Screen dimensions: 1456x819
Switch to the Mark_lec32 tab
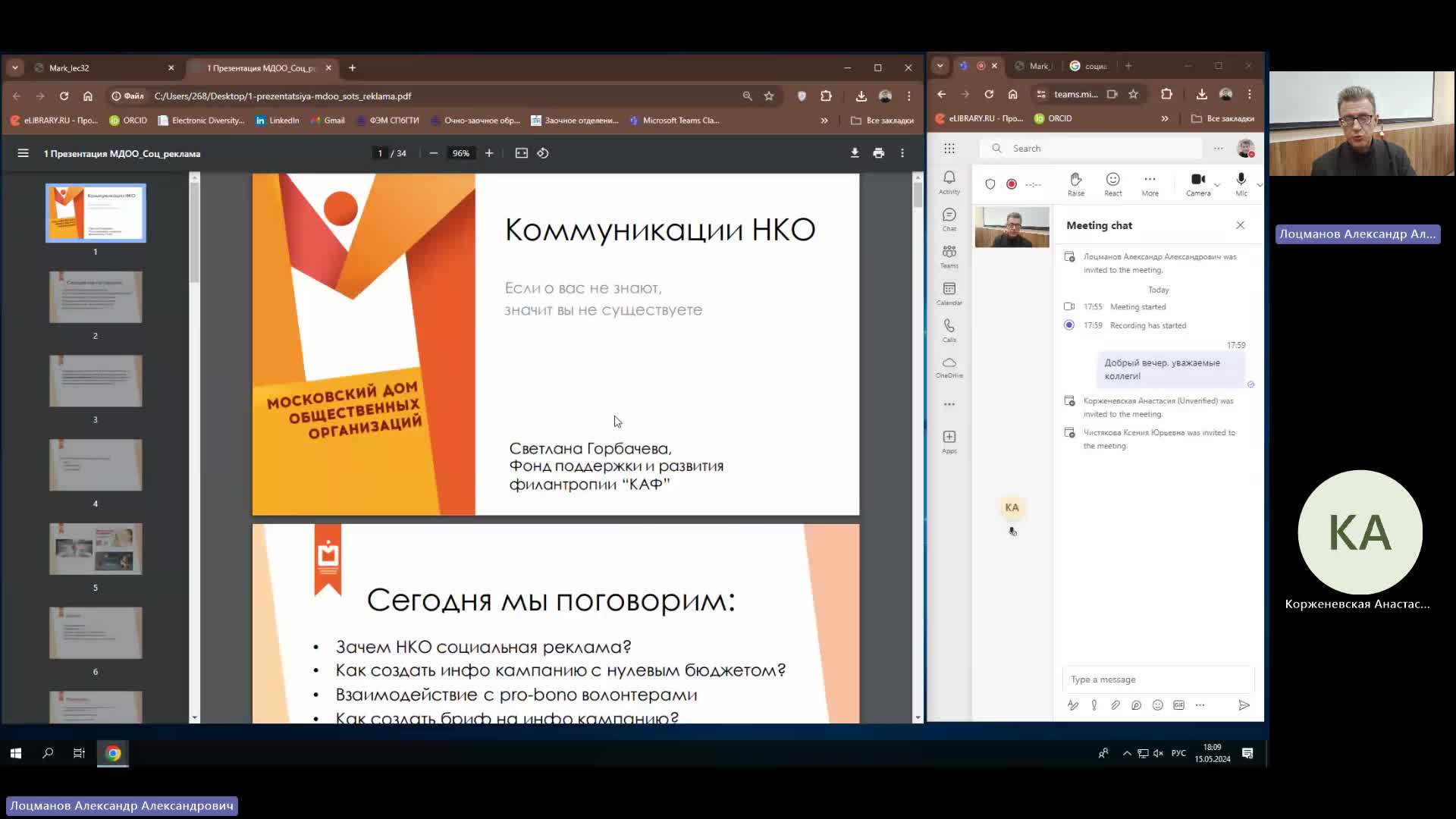(104, 68)
